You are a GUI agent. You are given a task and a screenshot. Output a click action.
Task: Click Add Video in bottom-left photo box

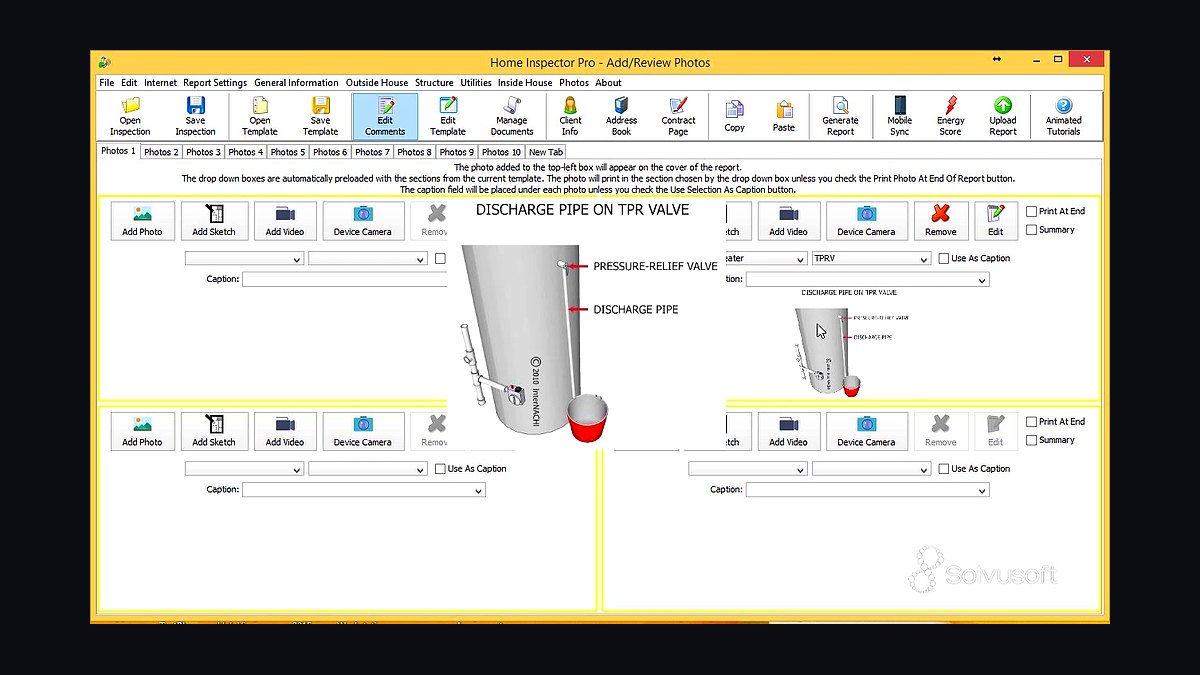click(x=285, y=431)
